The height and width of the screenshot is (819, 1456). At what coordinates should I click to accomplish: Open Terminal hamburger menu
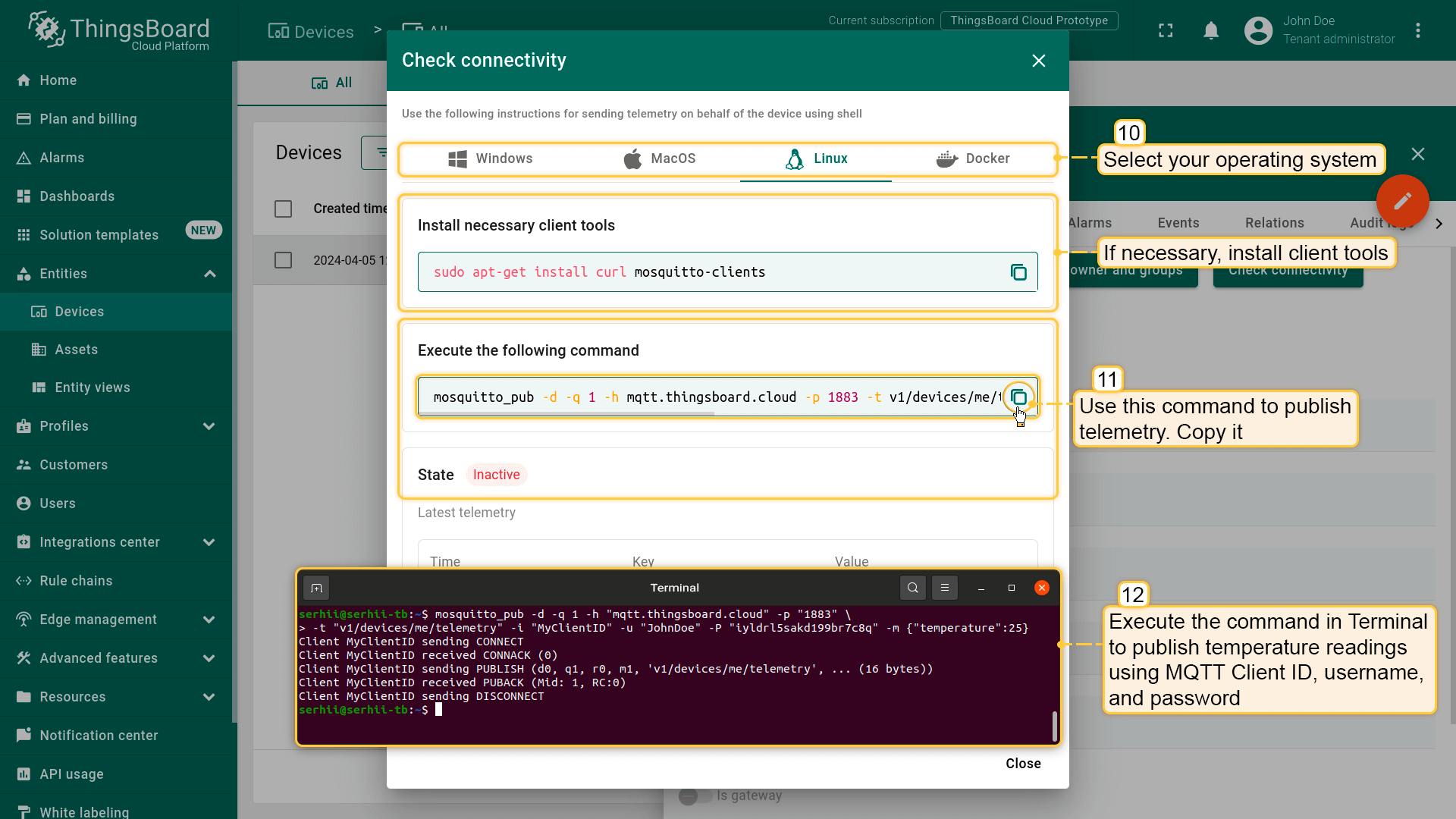(x=944, y=588)
